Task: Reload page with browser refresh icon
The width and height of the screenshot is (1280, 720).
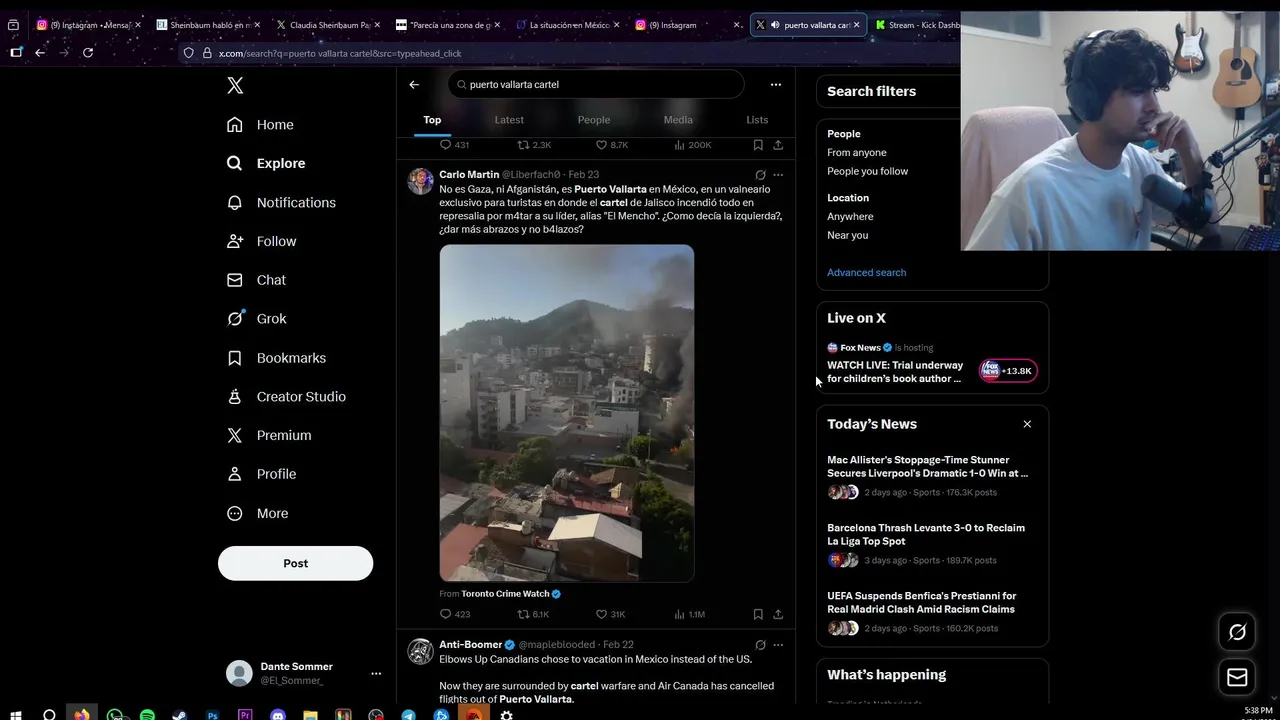Action: pyautogui.click(x=88, y=53)
